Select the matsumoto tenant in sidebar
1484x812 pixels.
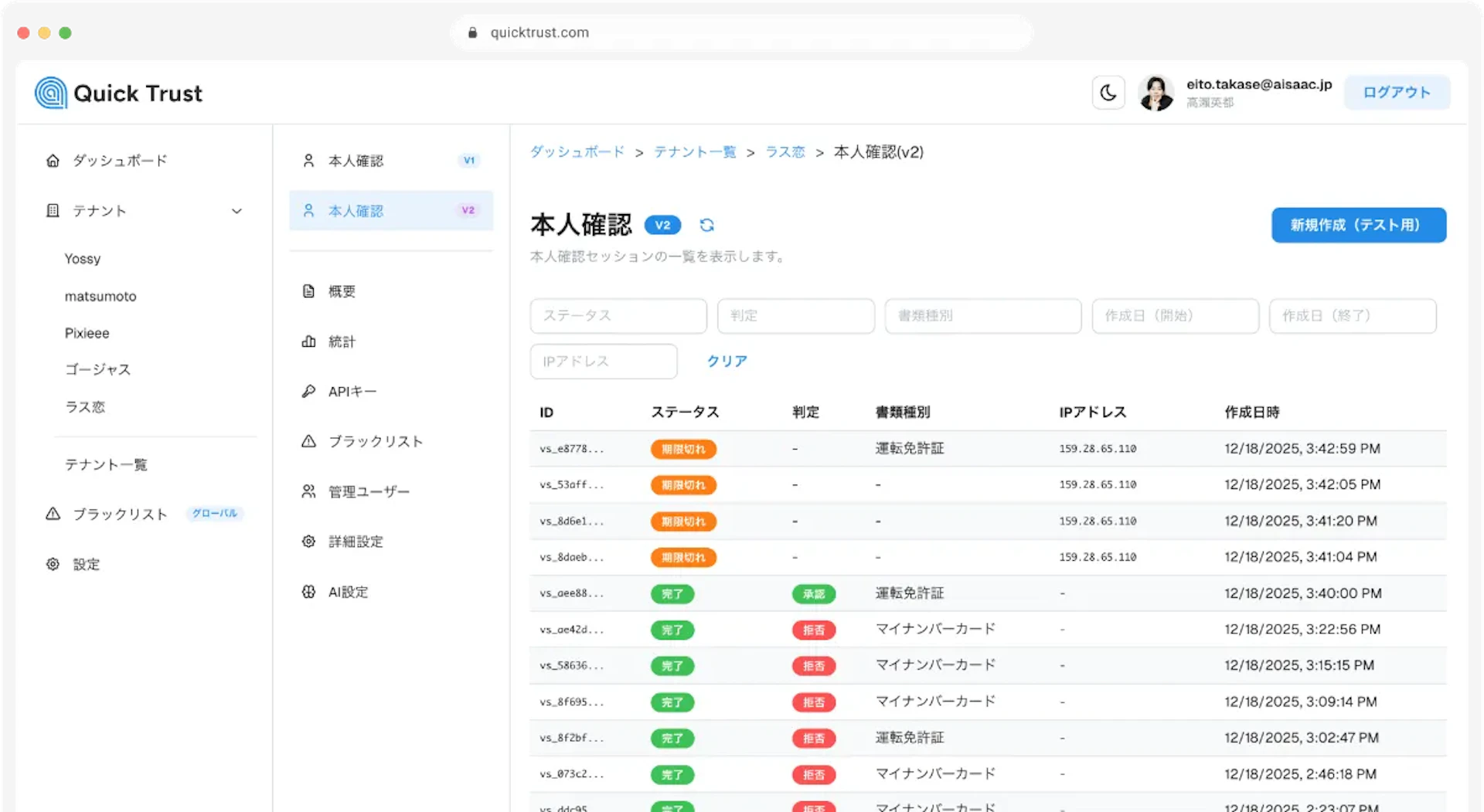[x=100, y=296]
